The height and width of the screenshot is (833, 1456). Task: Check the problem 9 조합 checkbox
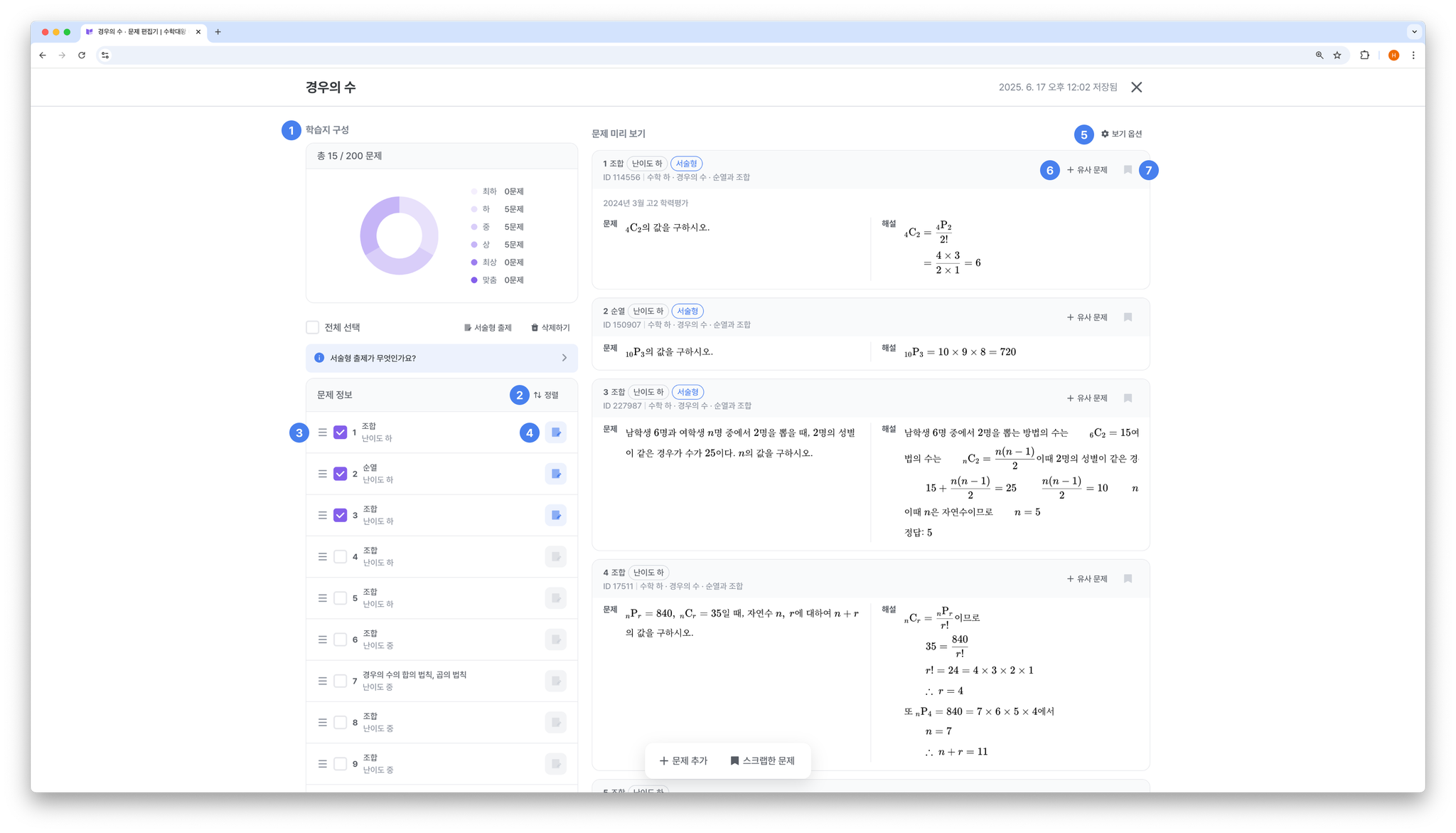(341, 764)
